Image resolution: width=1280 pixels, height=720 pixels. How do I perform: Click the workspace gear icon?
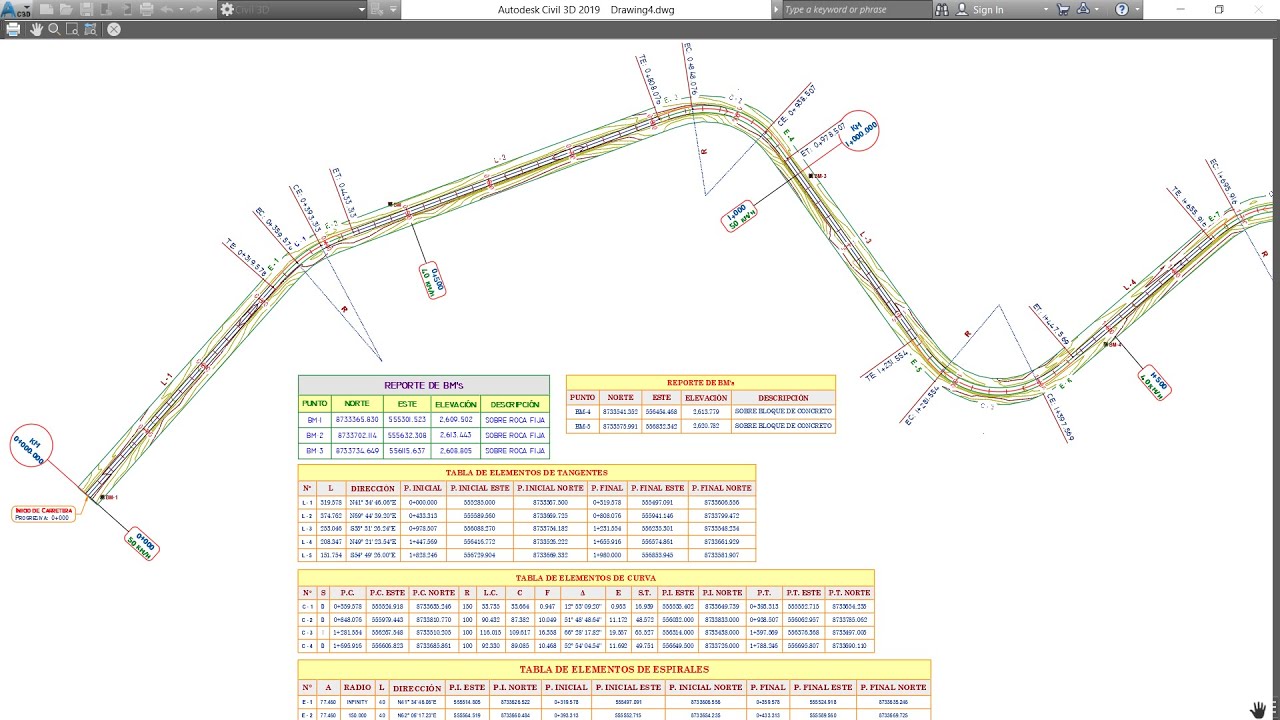click(227, 9)
